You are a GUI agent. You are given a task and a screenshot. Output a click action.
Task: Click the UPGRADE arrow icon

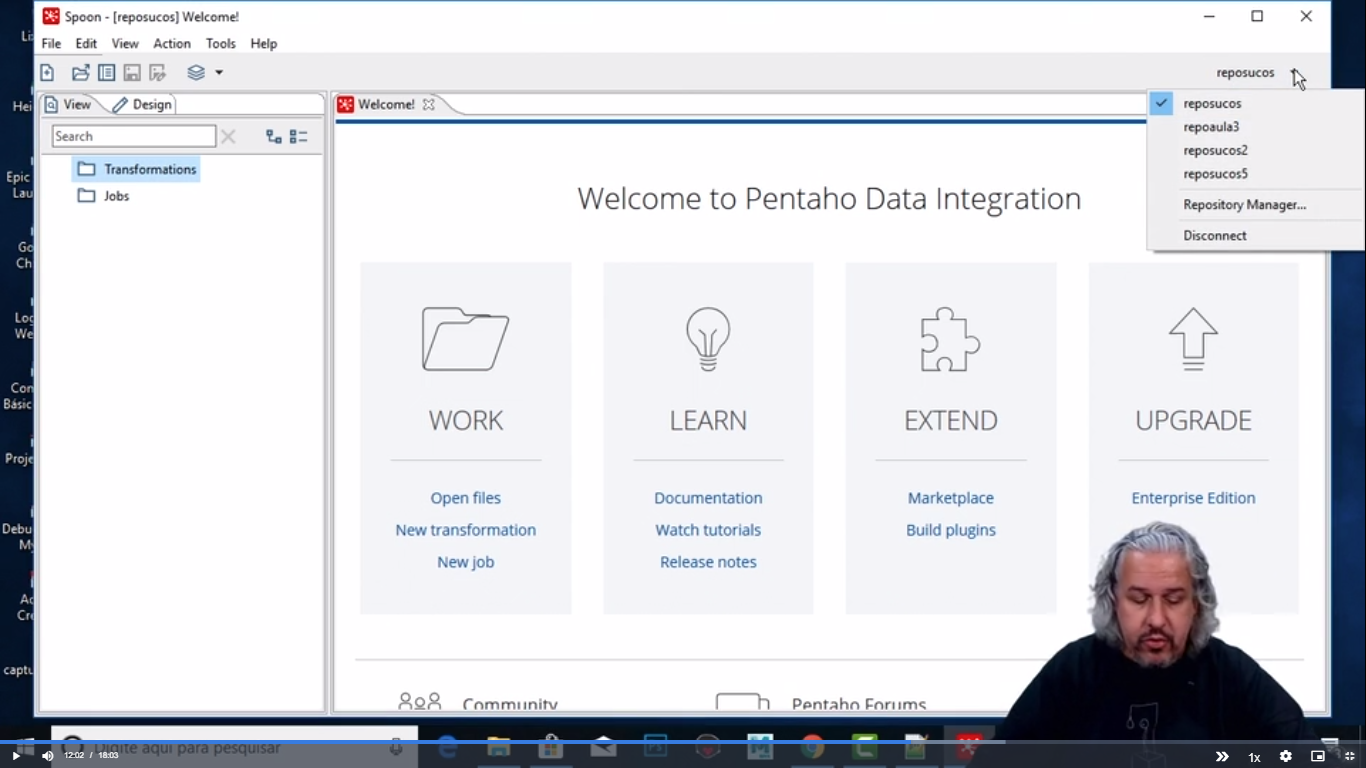(1193, 339)
